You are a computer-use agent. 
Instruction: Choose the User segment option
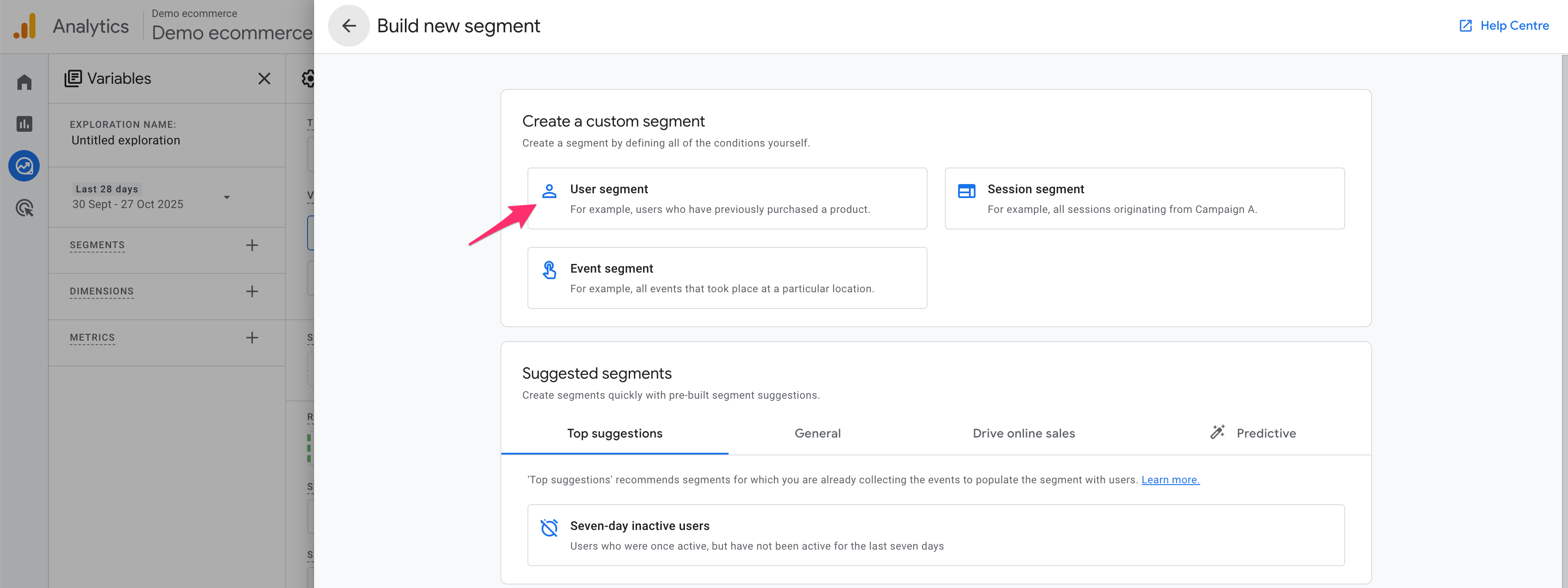[727, 198]
